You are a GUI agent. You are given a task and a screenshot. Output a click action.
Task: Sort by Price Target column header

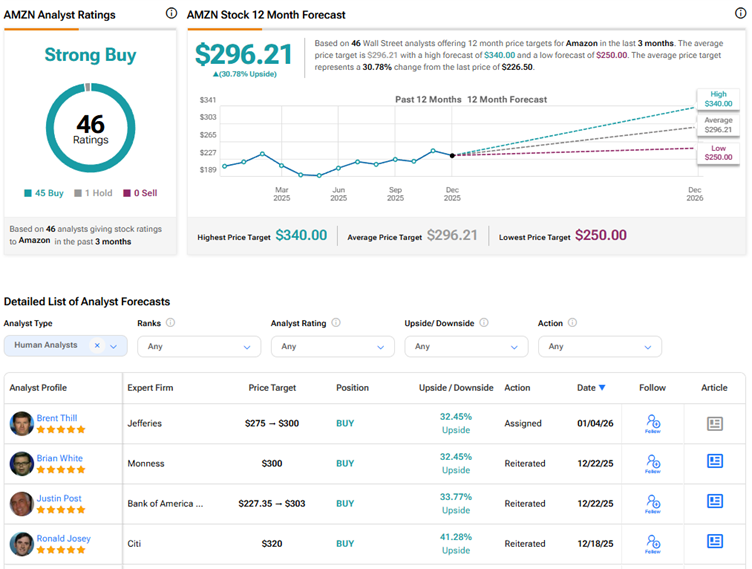click(x=273, y=388)
